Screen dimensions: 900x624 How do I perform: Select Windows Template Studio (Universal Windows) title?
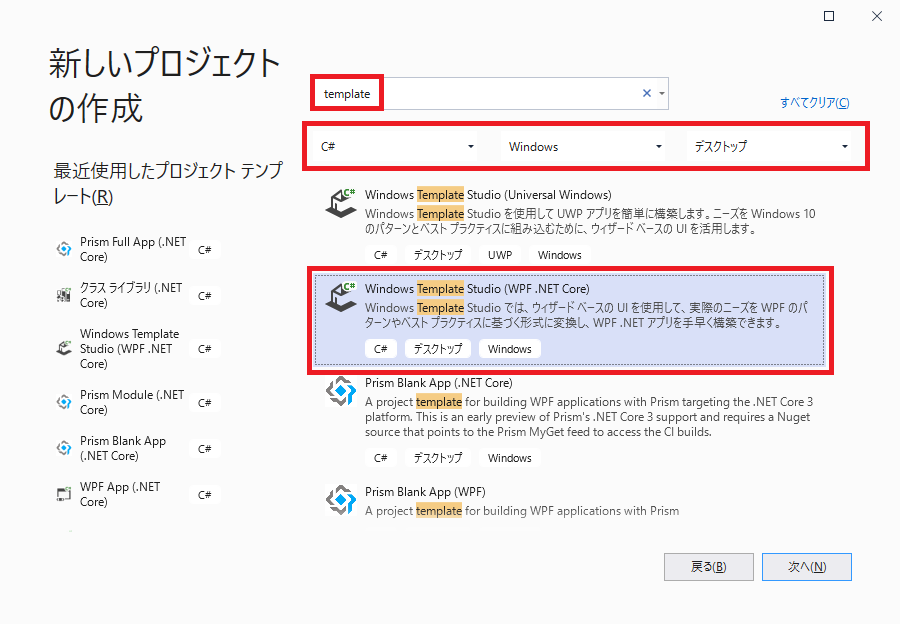488,195
